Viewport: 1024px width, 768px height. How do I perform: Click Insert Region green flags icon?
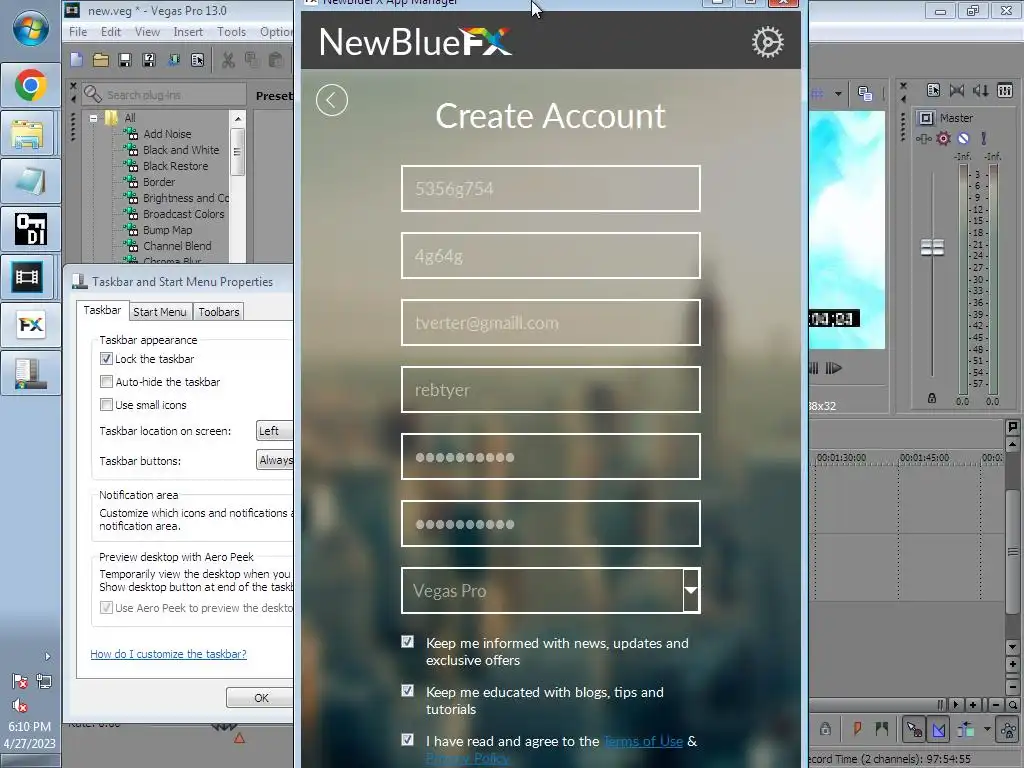click(x=882, y=728)
